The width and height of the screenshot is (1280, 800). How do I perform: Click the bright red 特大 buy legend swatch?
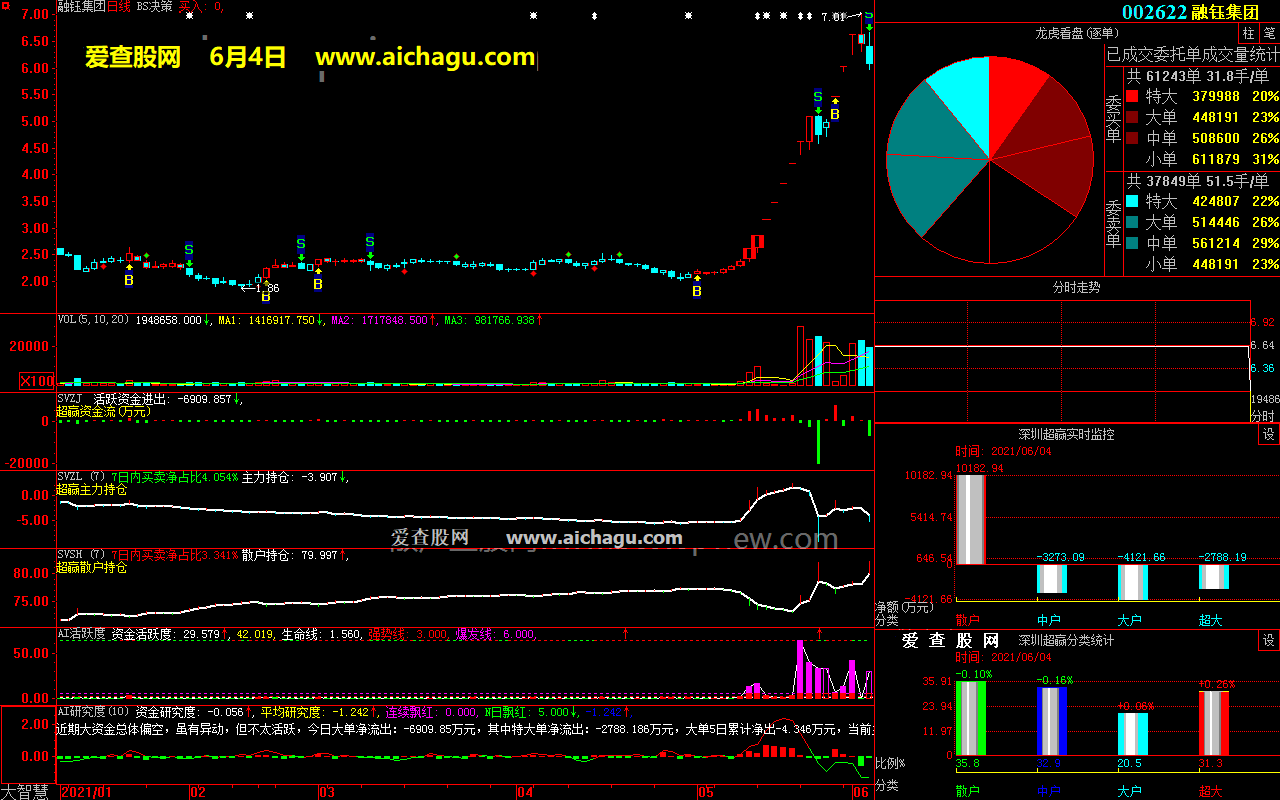(x=1132, y=97)
